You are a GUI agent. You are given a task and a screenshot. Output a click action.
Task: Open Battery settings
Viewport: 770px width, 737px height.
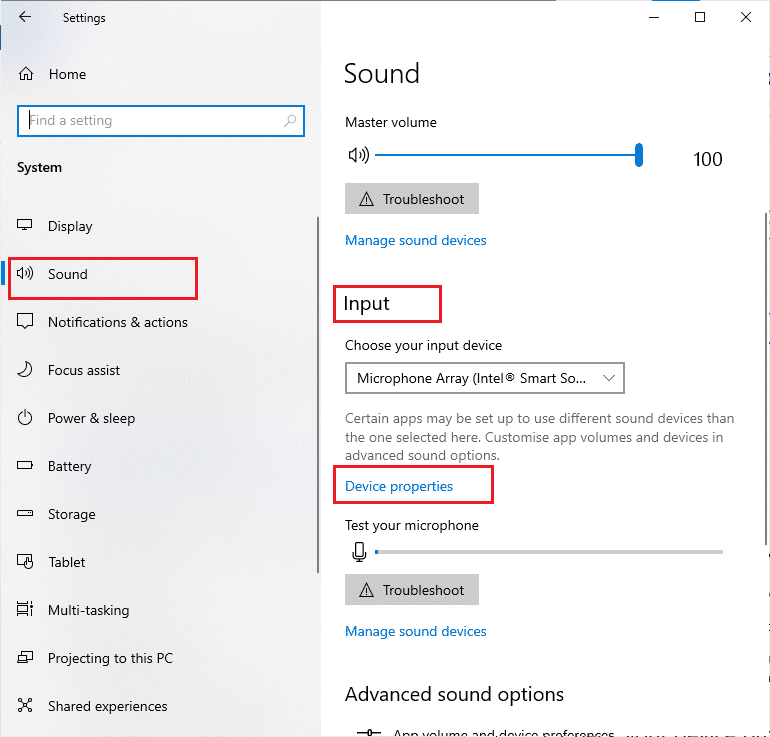tap(69, 466)
